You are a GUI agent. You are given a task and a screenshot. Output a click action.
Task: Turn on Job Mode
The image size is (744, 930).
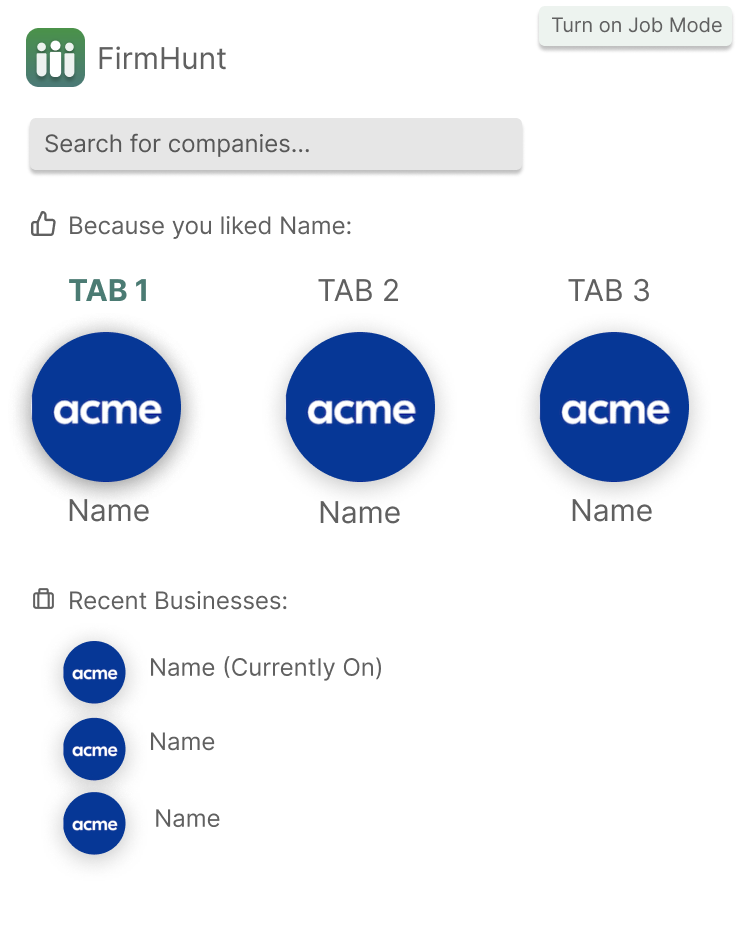pyautogui.click(x=635, y=26)
